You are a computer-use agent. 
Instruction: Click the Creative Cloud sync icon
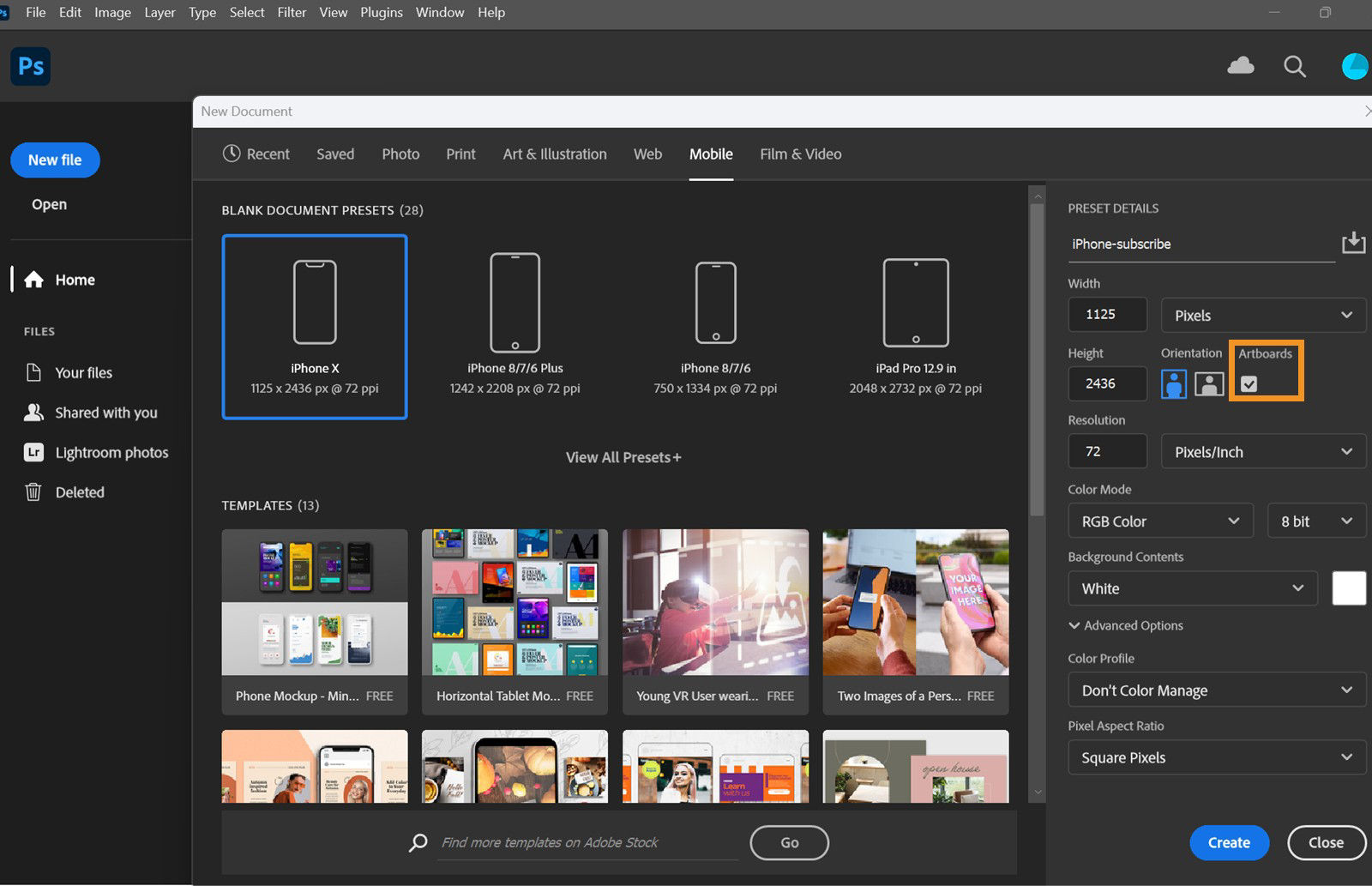[1241, 65]
